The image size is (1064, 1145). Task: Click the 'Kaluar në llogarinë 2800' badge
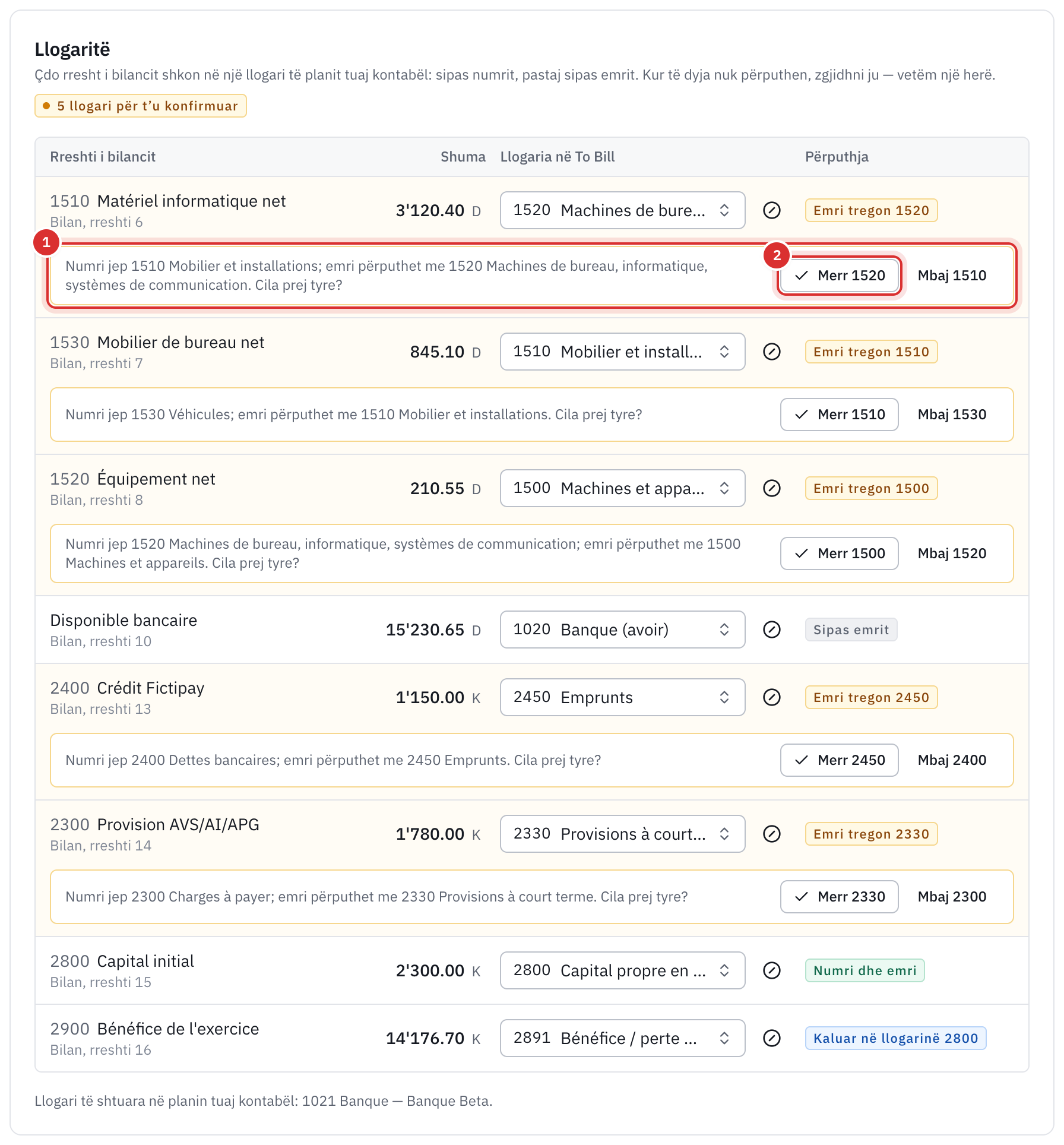[895, 1038]
